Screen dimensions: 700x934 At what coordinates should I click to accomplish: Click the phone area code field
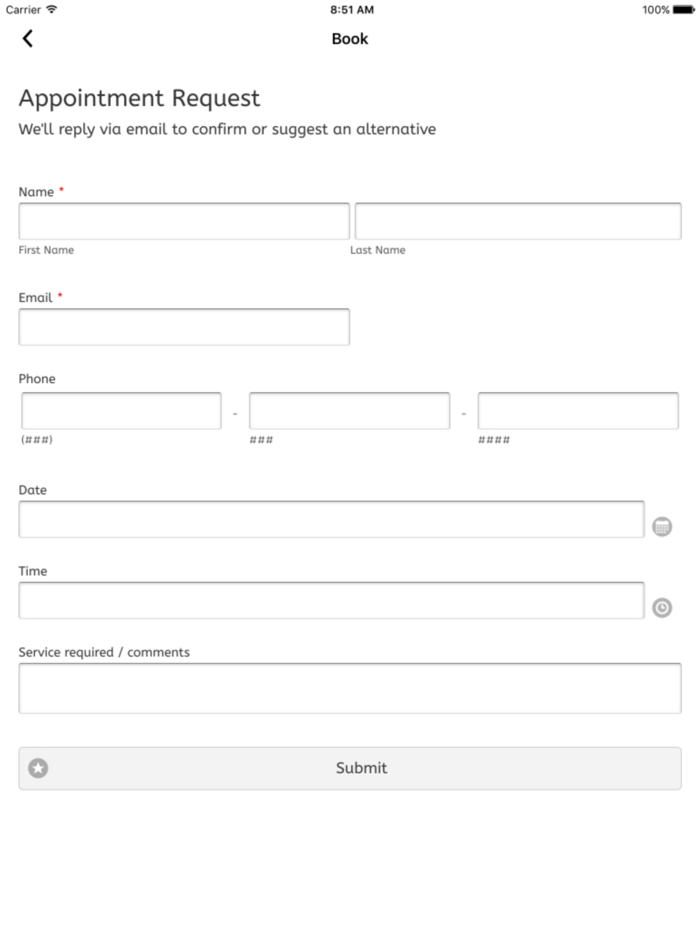pos(121,411)
